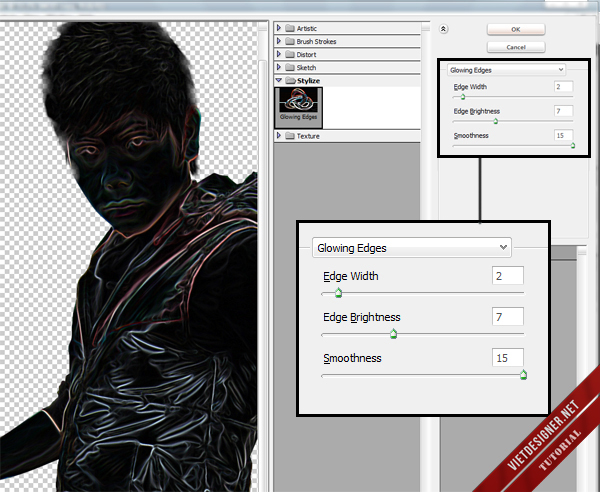The height and width of the screenshot is (492, 600).
Task: Expand the Brush Strokes folder triangle
Action: pyautogui.click(x=279, y=41)
